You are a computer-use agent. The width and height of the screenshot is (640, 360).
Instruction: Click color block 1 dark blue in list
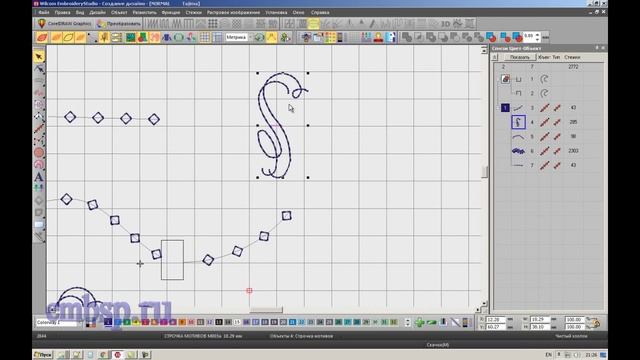click(505, 108)
